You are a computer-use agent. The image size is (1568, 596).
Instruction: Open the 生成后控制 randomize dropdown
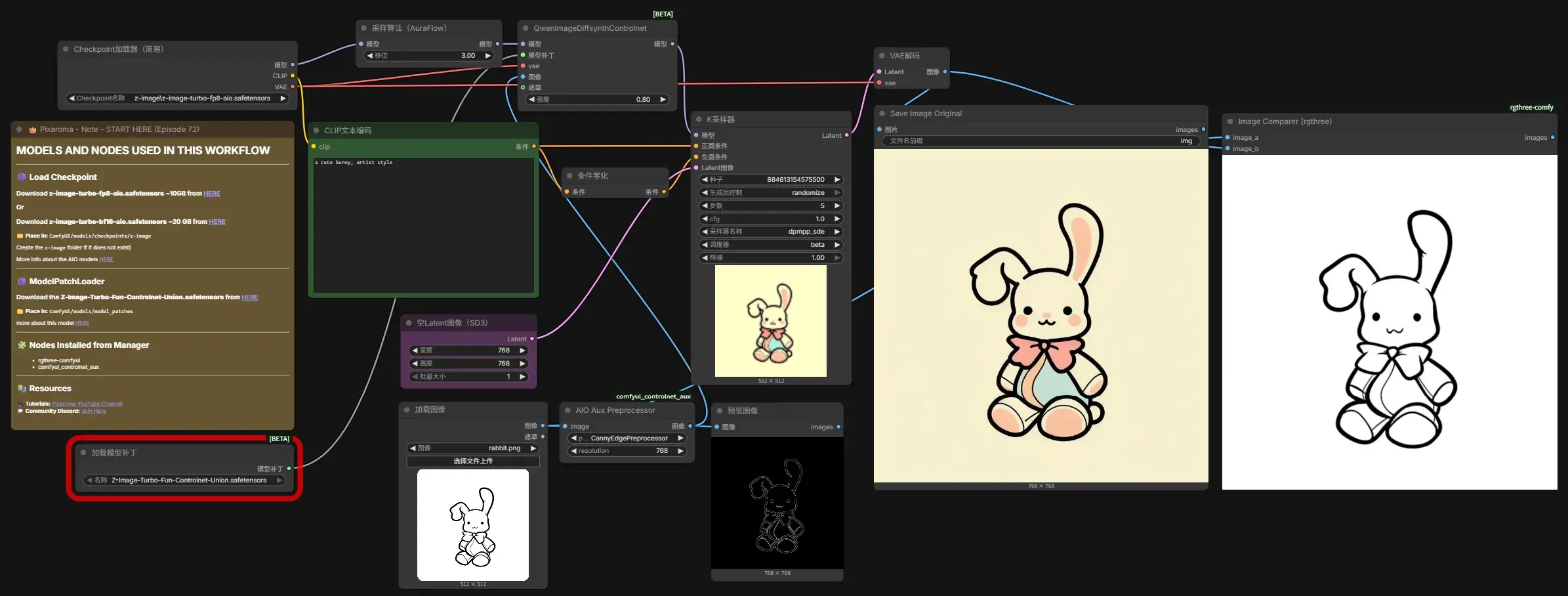click(x=772, y=193)
